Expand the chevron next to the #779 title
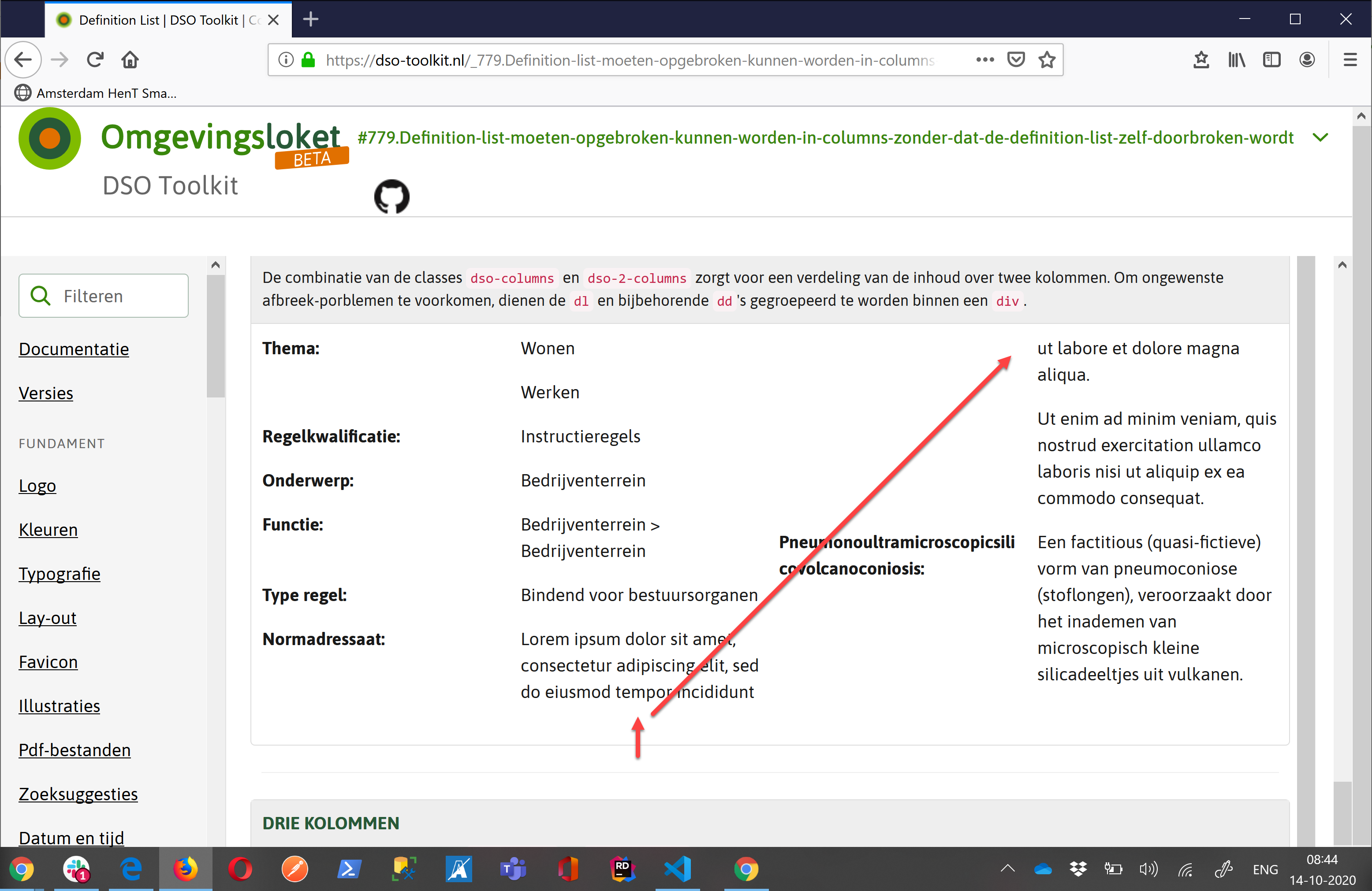 (1320, 137)
